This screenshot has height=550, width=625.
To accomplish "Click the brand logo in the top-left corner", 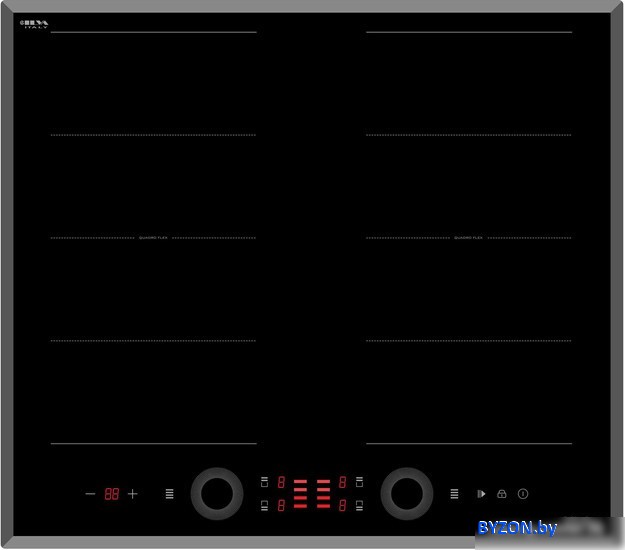I will (x=35, y=24).
